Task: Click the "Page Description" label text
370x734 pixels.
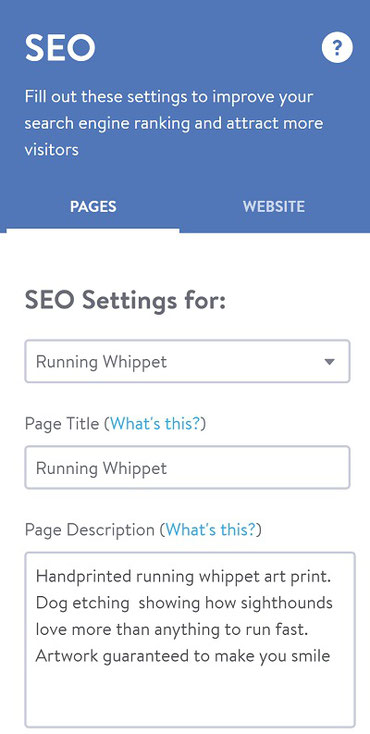Action: click(x=89, y=530)
